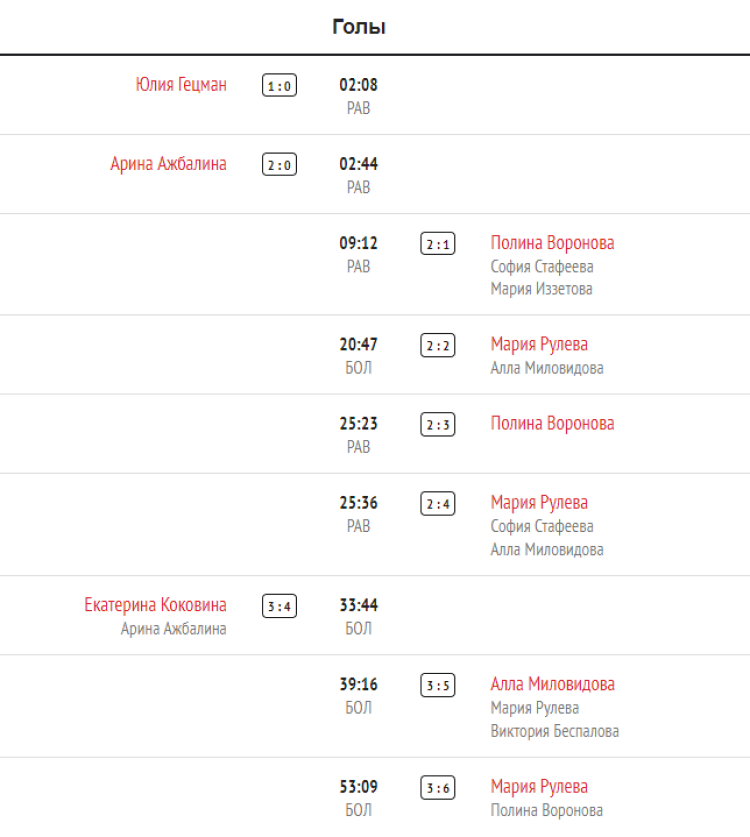Open София Стафеева assist at 09:12
Screen dimensions: 750x837
point(541,266)
